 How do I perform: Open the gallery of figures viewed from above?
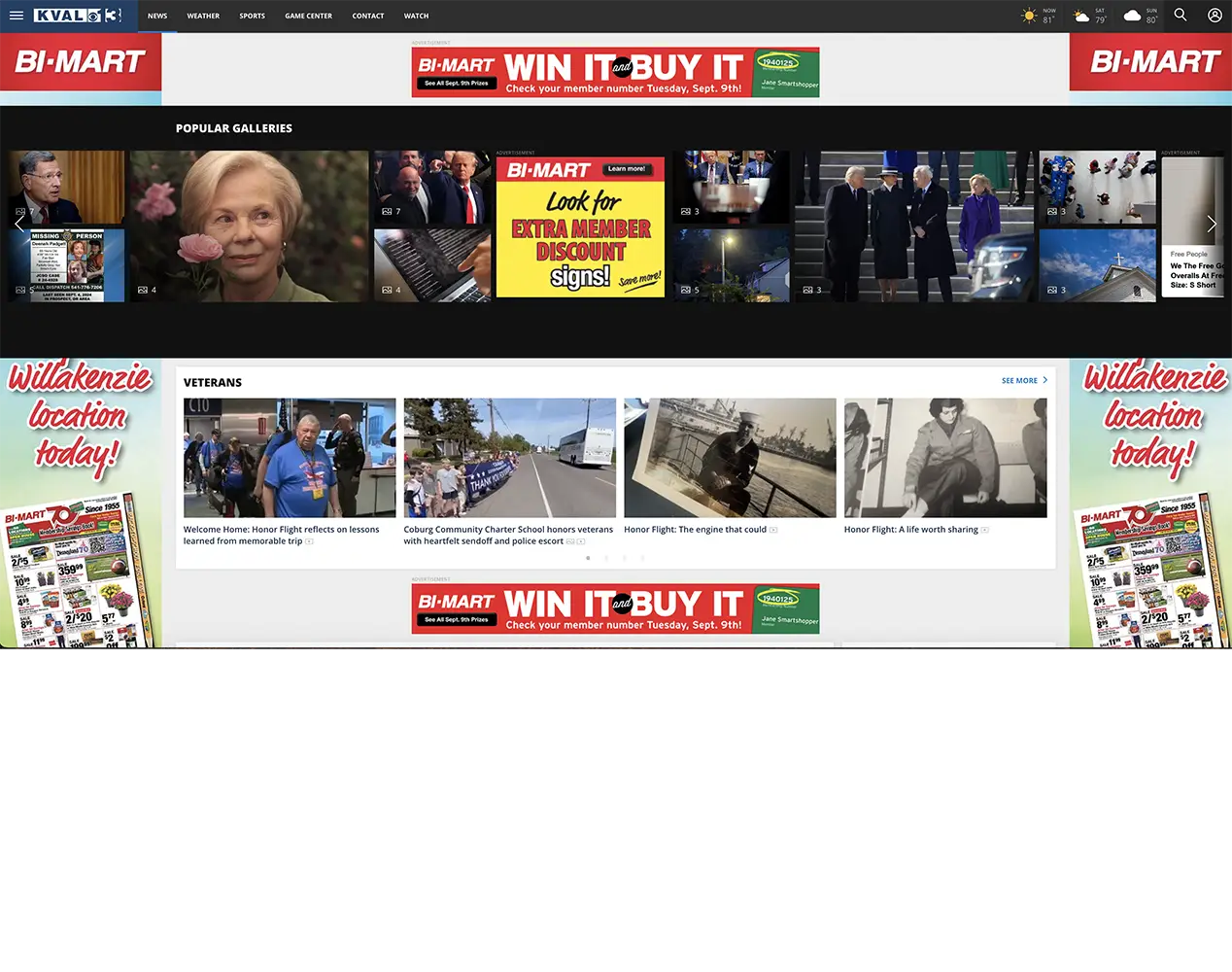point(1098,188)
